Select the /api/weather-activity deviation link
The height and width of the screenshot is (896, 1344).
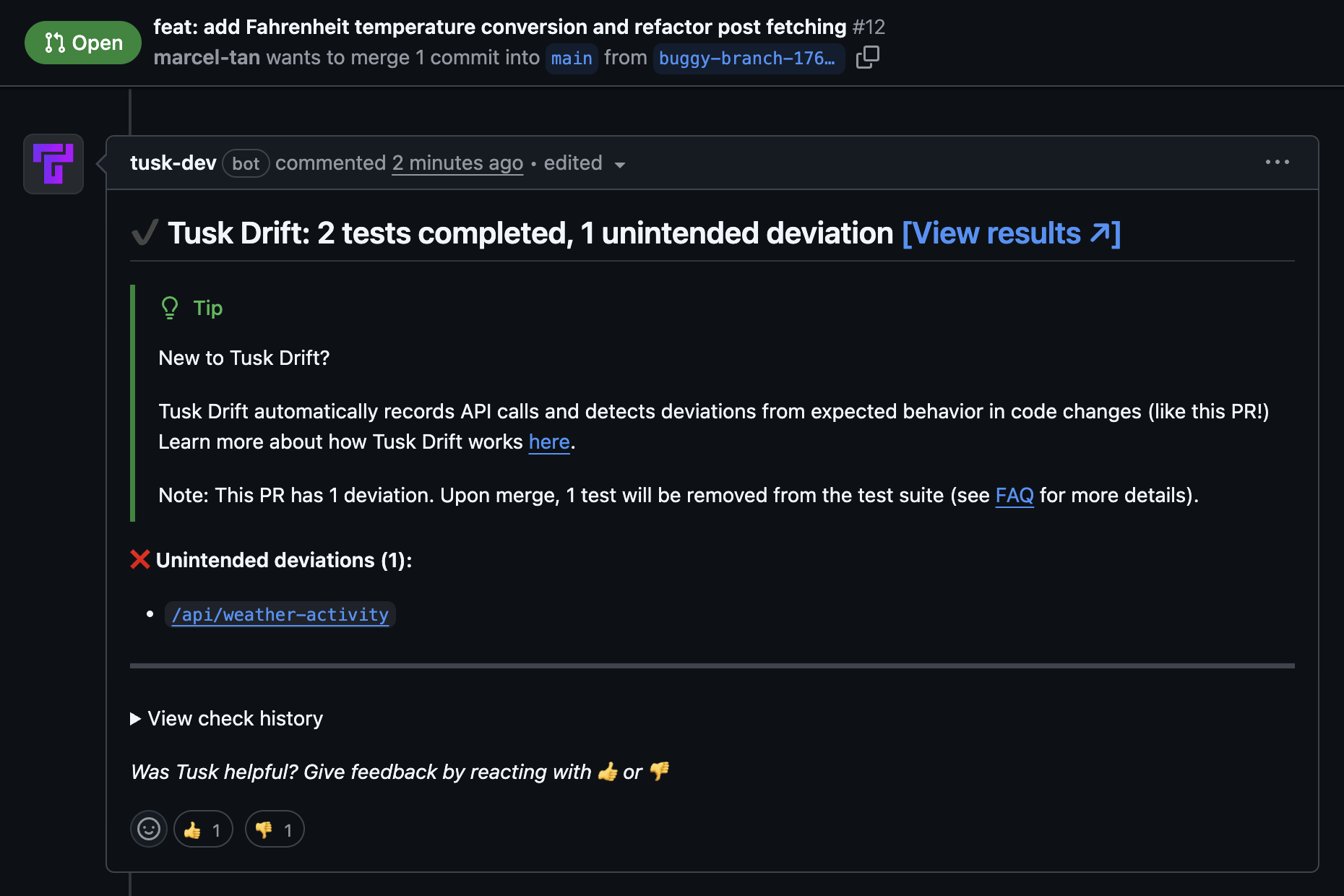click(280, 615)
